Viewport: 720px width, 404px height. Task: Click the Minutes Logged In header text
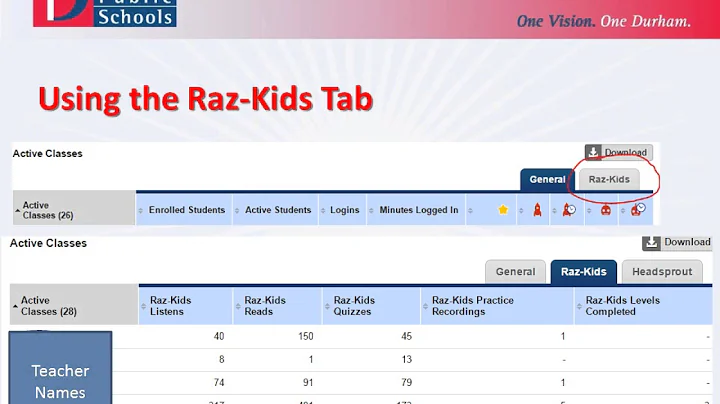[419, 210]
